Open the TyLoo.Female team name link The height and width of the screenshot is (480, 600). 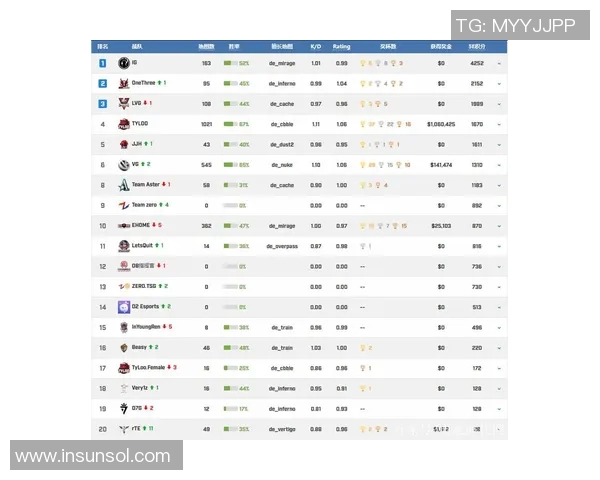[148, 367]
